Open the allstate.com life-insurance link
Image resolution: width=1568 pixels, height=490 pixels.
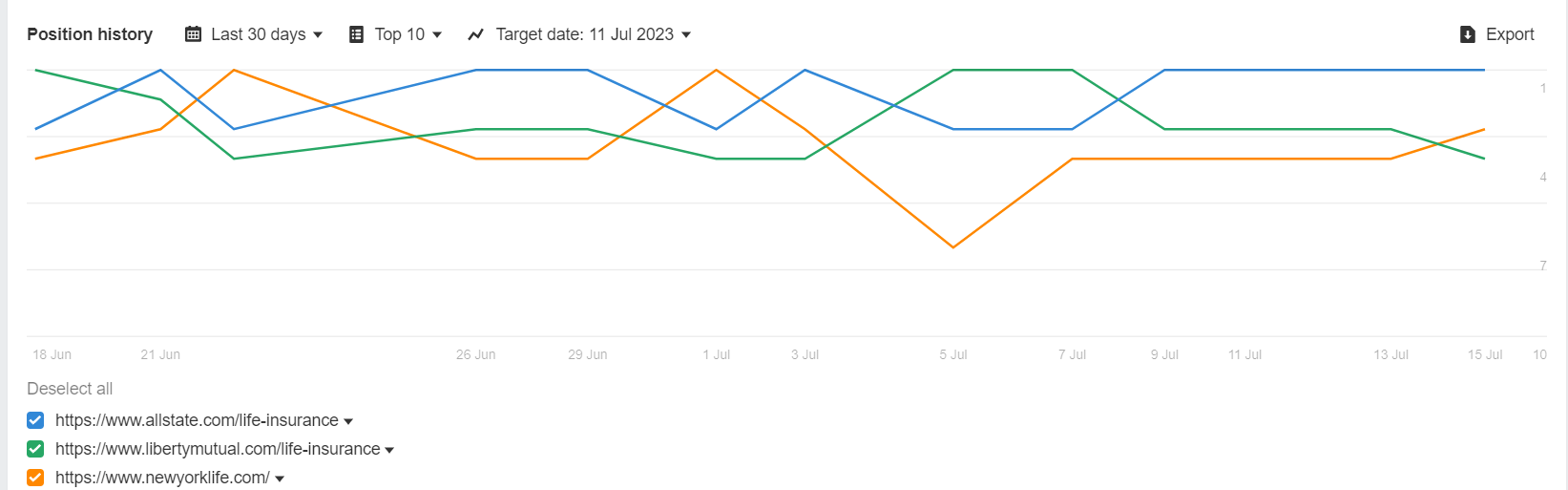coord(197,420)
